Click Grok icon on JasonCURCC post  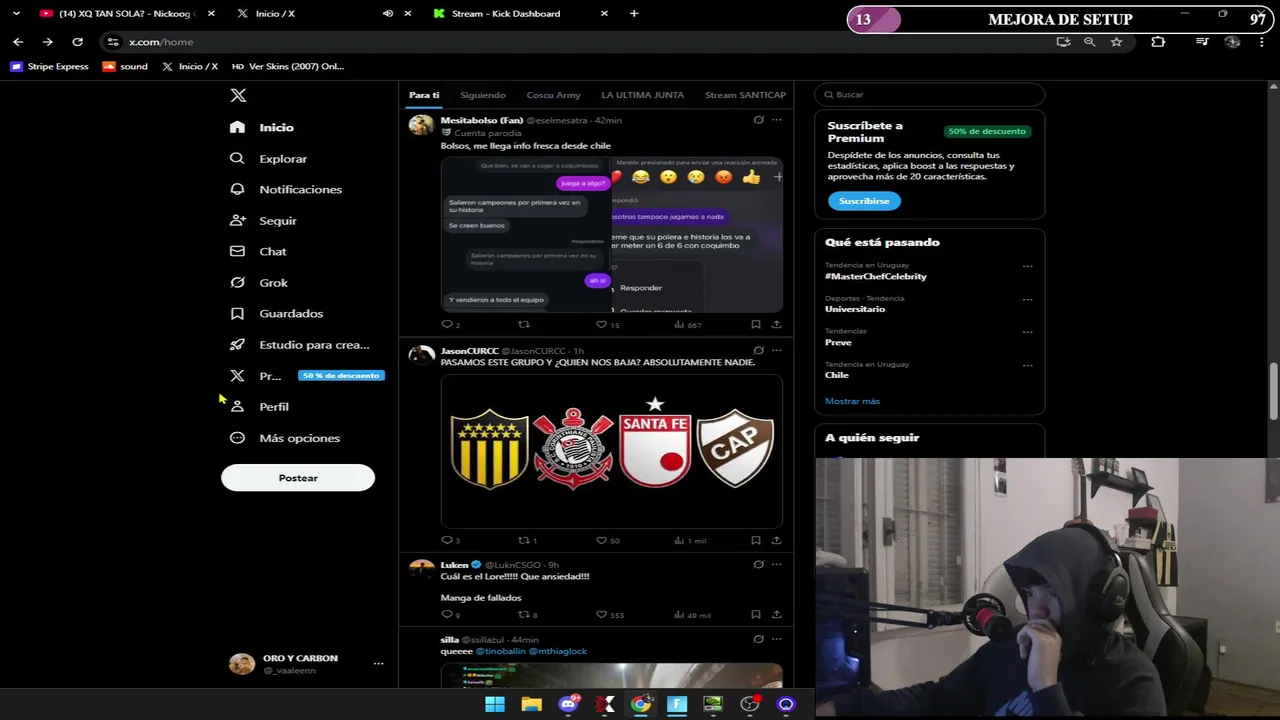[758, 351]
